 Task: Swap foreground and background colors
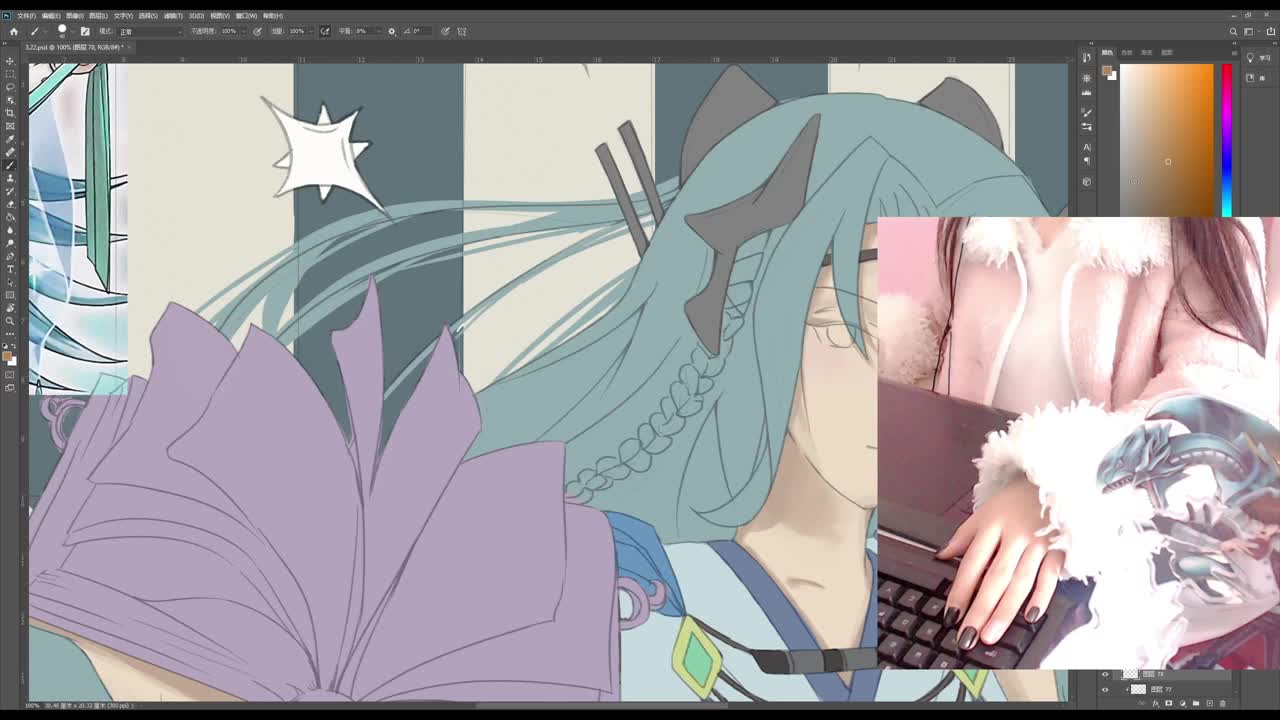[15, 348]
